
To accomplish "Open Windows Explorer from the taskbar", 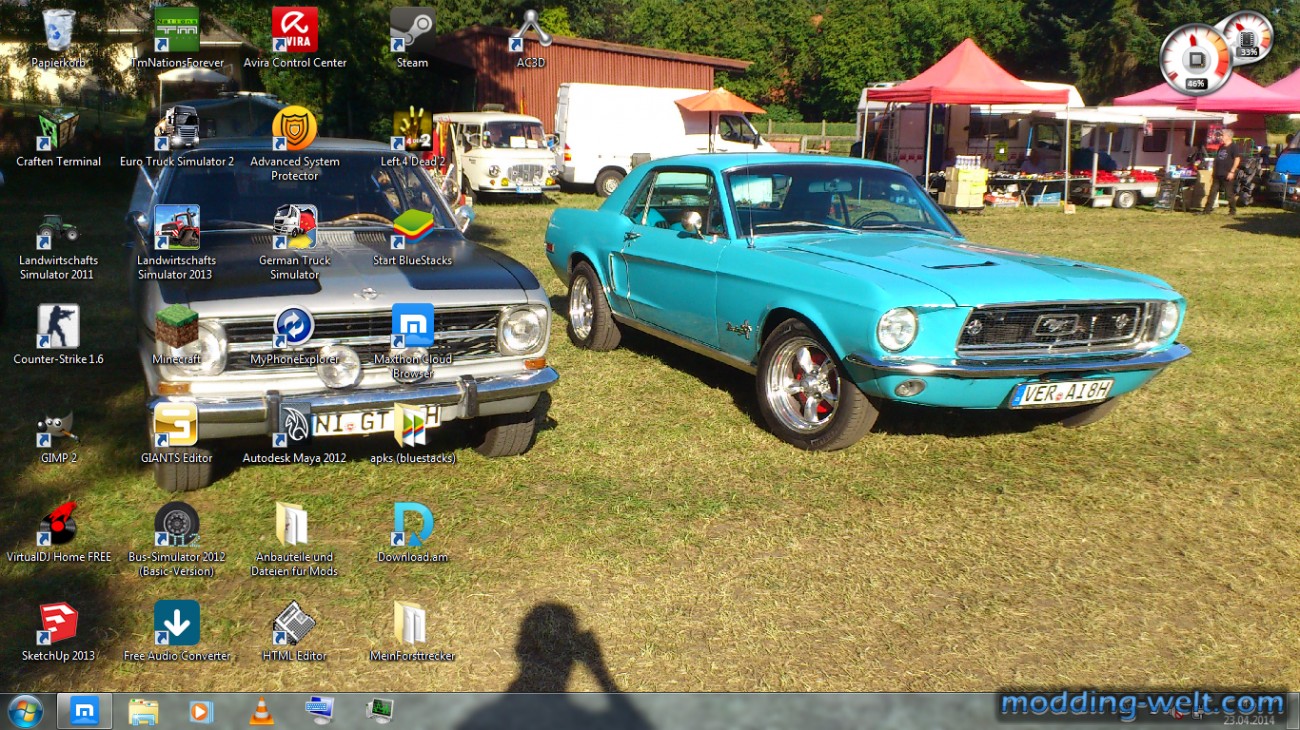I will (x=143, y=711).
